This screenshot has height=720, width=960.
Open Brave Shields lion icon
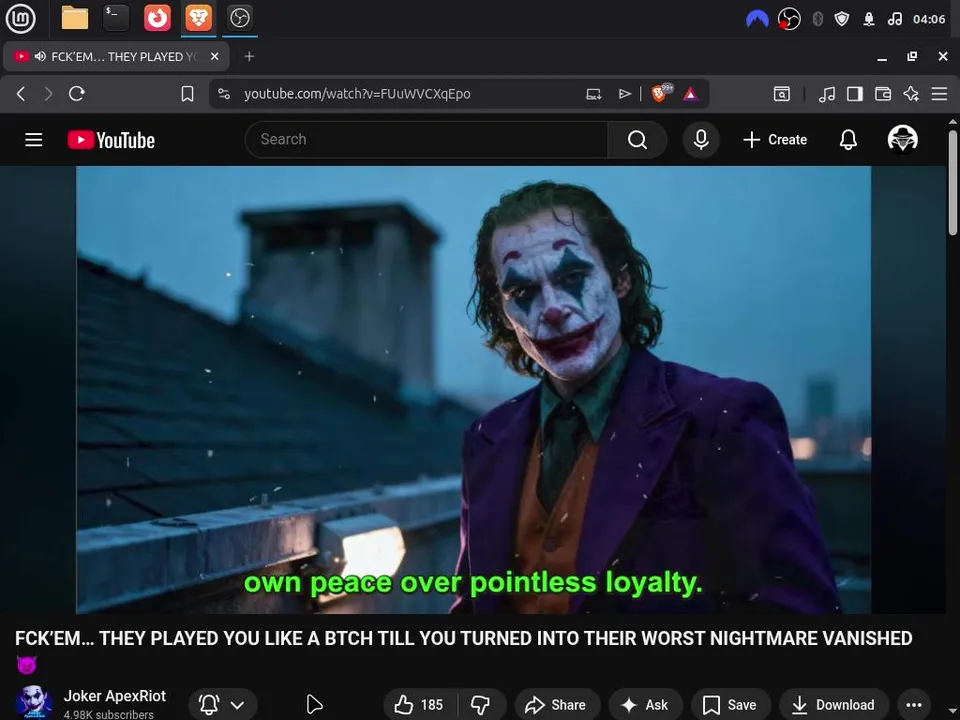[x=660, y=93]
